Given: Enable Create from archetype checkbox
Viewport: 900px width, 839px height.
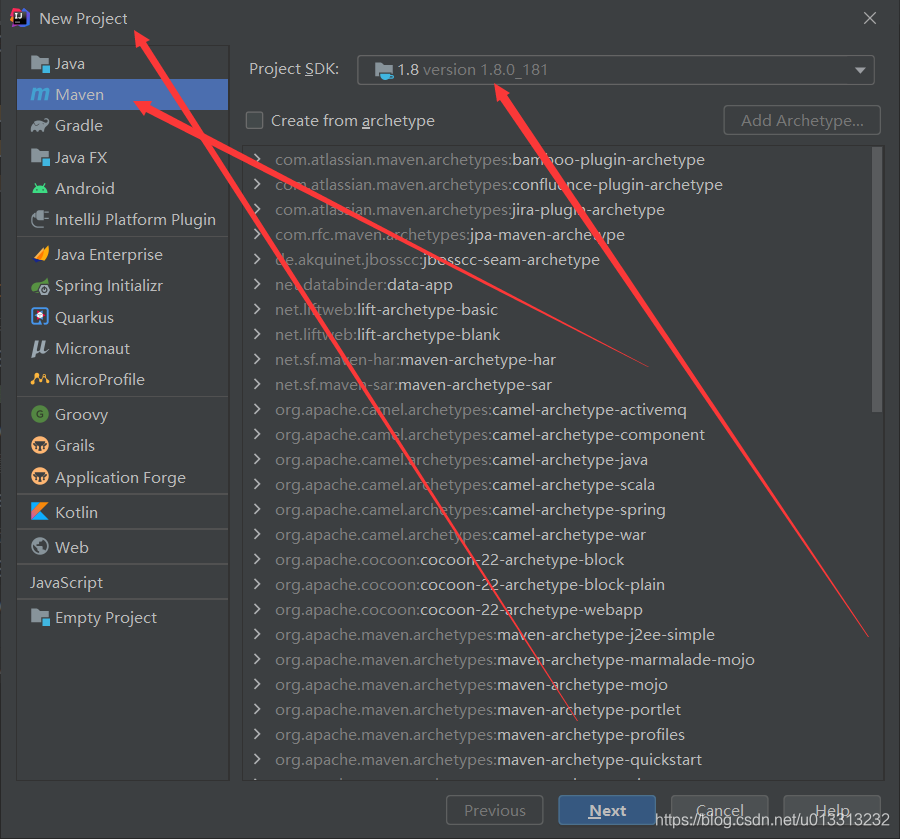Looking at the screenshot, I should (254, 121).
